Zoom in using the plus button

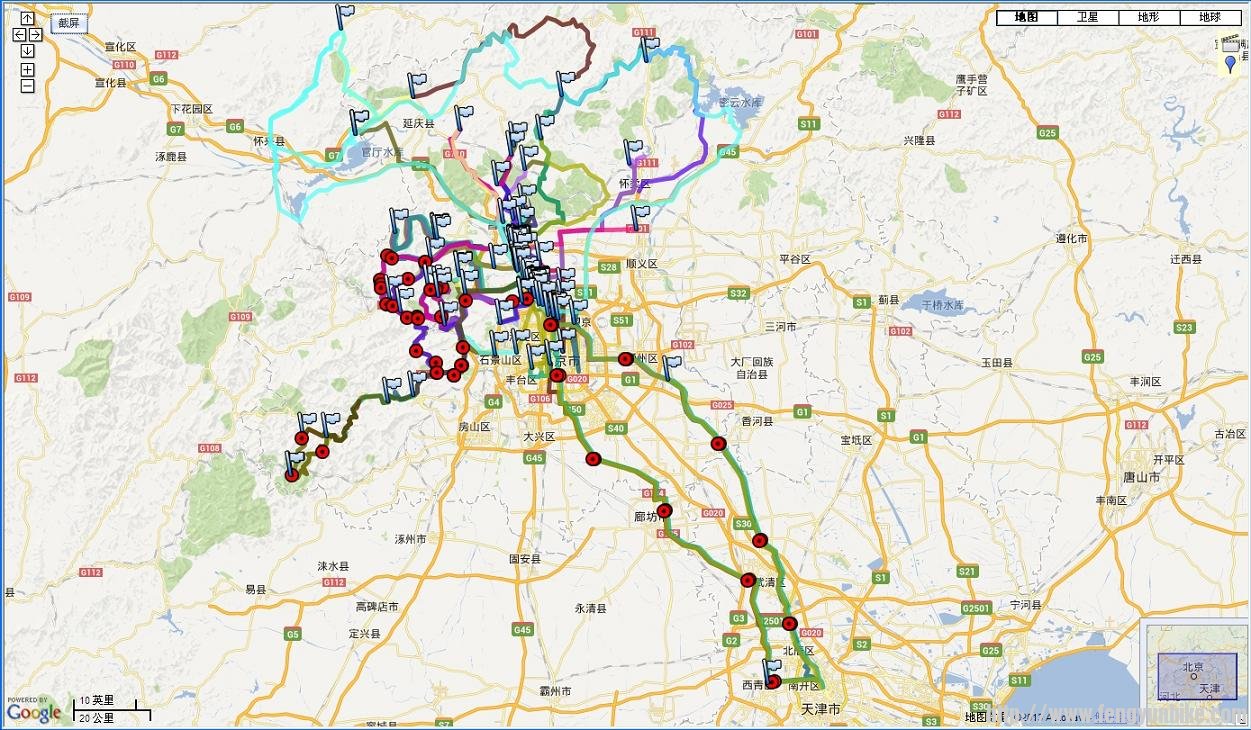click(x=27, y=69)
